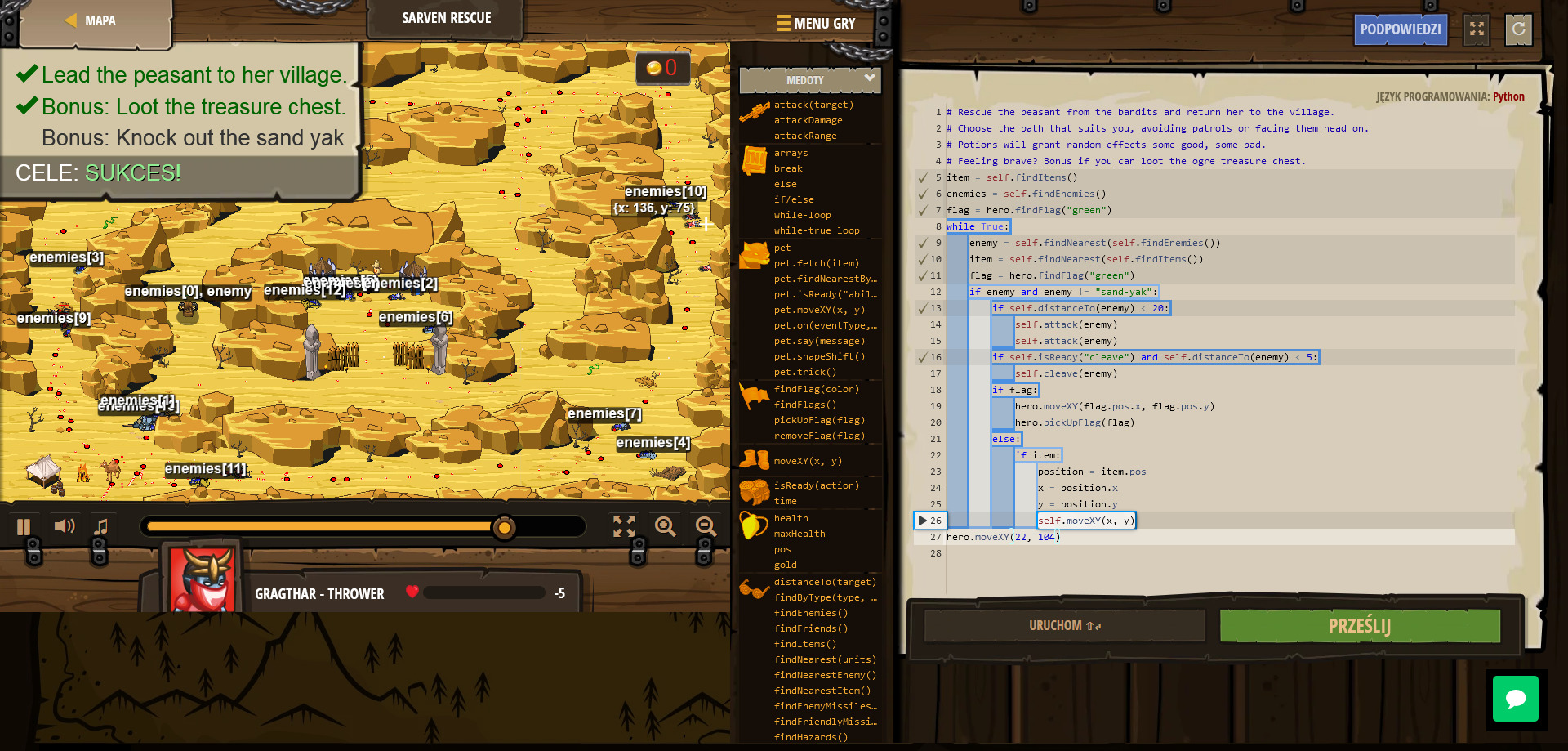Screen dimensions: 1568x751
Task: Select moveXY(x, y) method
Action: coord(808,461)
